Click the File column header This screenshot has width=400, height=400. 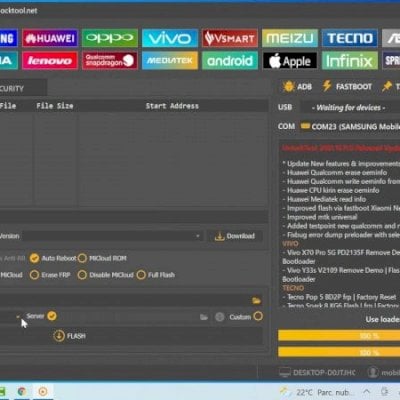pyautogui.click(x=8, y=106)
